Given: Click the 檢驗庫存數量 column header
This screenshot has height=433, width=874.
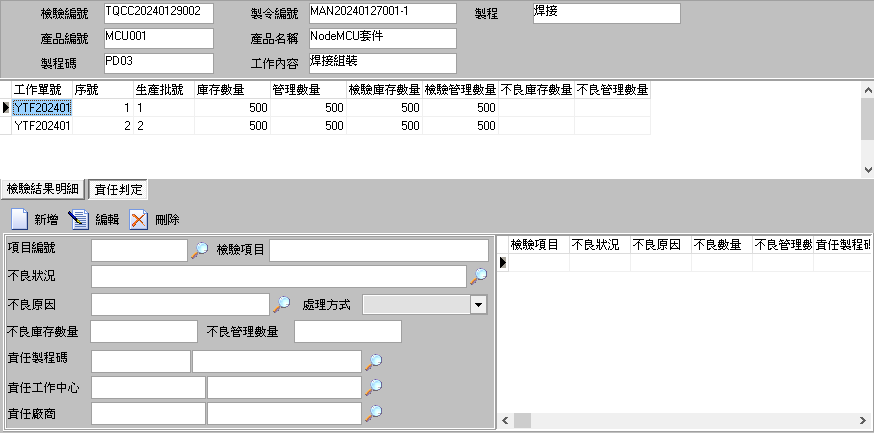Looking at the screenshot, I should click(x=384, y=90).
